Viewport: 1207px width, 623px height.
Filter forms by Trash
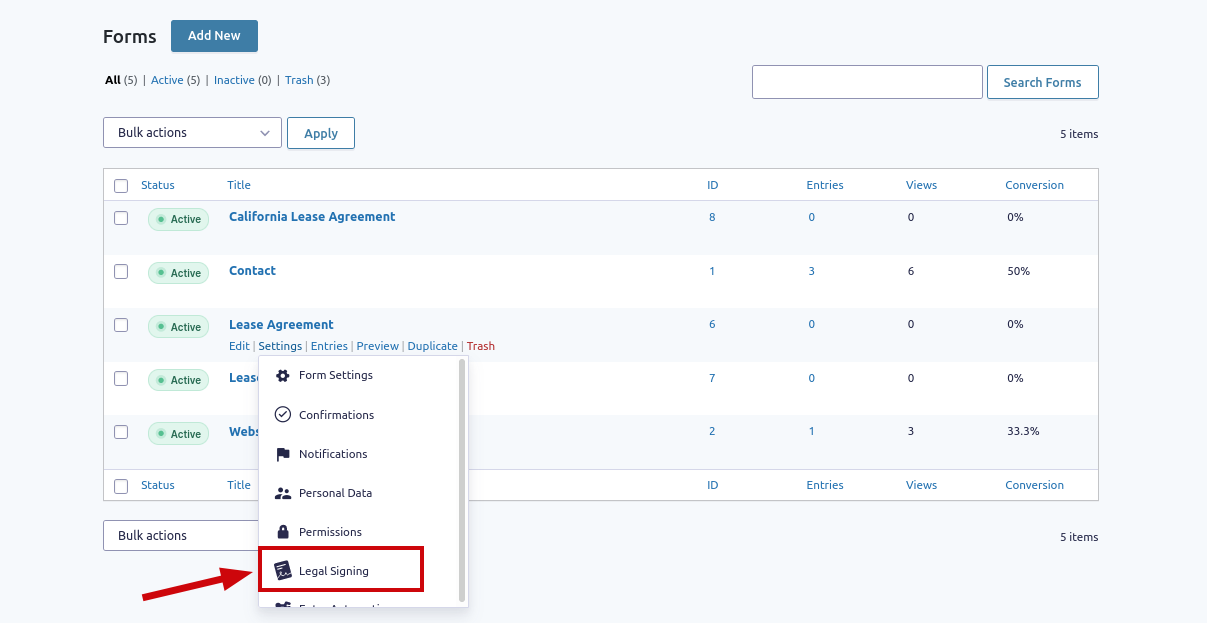pos(298,79)
